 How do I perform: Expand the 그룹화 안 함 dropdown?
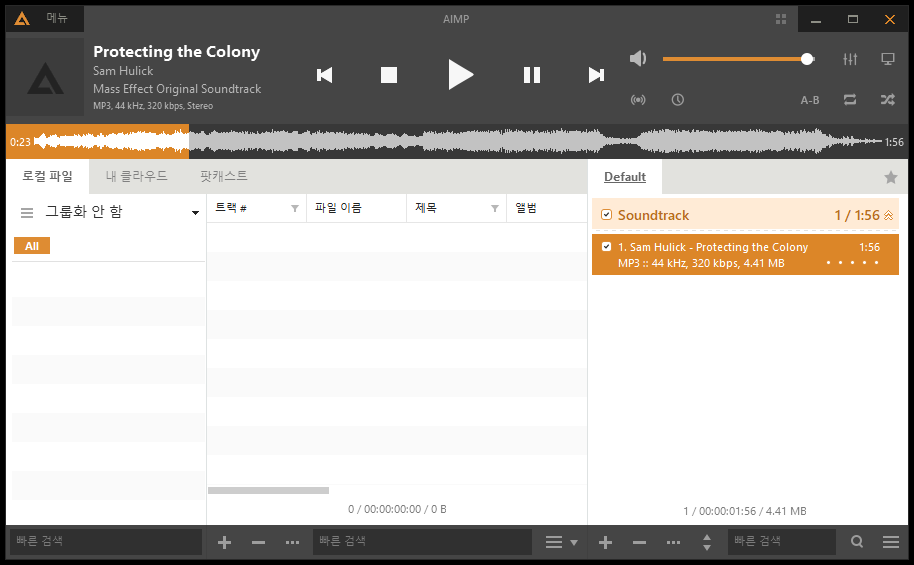click(x=195, y=213)
